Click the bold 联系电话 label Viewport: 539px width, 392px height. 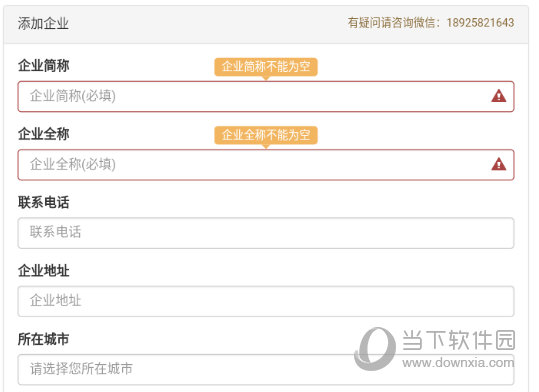click(x=44, y=202)
